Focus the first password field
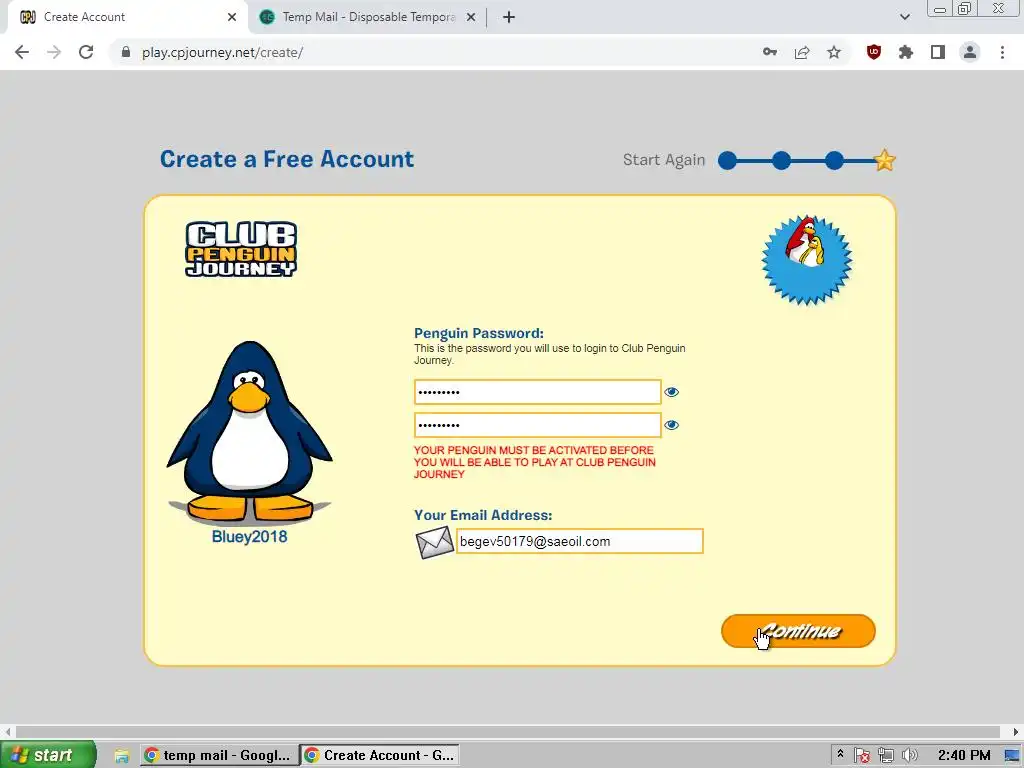Image resolution: width=1024 pixels, height=768 pixels. [x=537, y=392]
